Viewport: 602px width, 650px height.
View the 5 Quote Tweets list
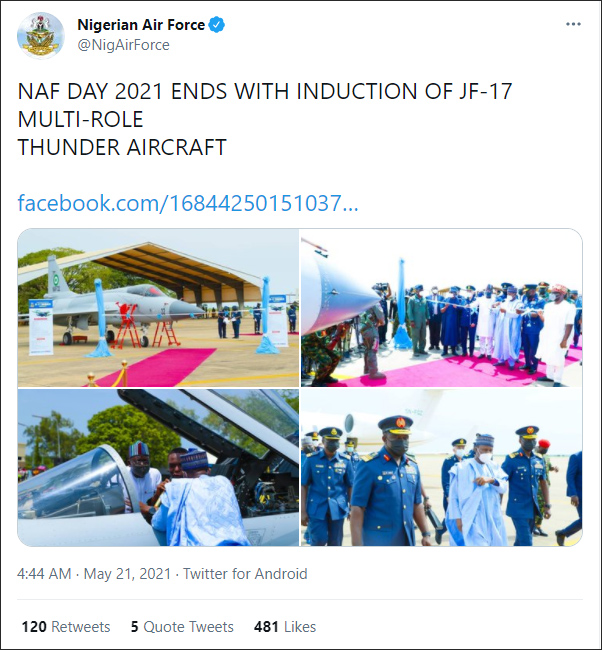(x=182, y=627)
